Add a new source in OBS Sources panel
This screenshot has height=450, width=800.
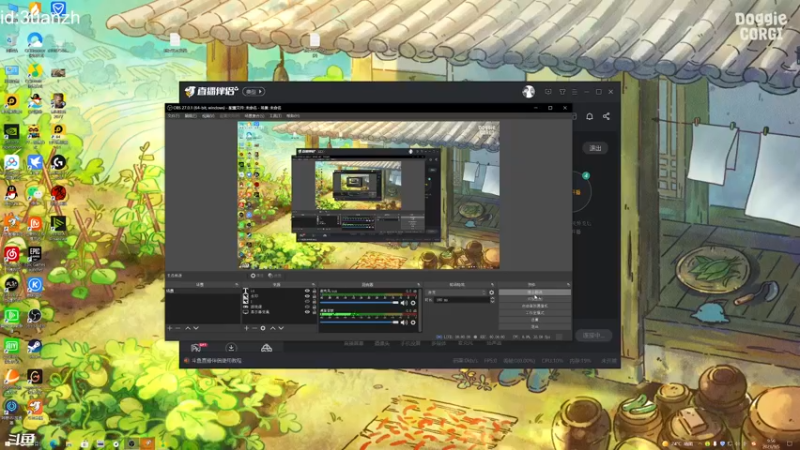[x=246, y=328]
